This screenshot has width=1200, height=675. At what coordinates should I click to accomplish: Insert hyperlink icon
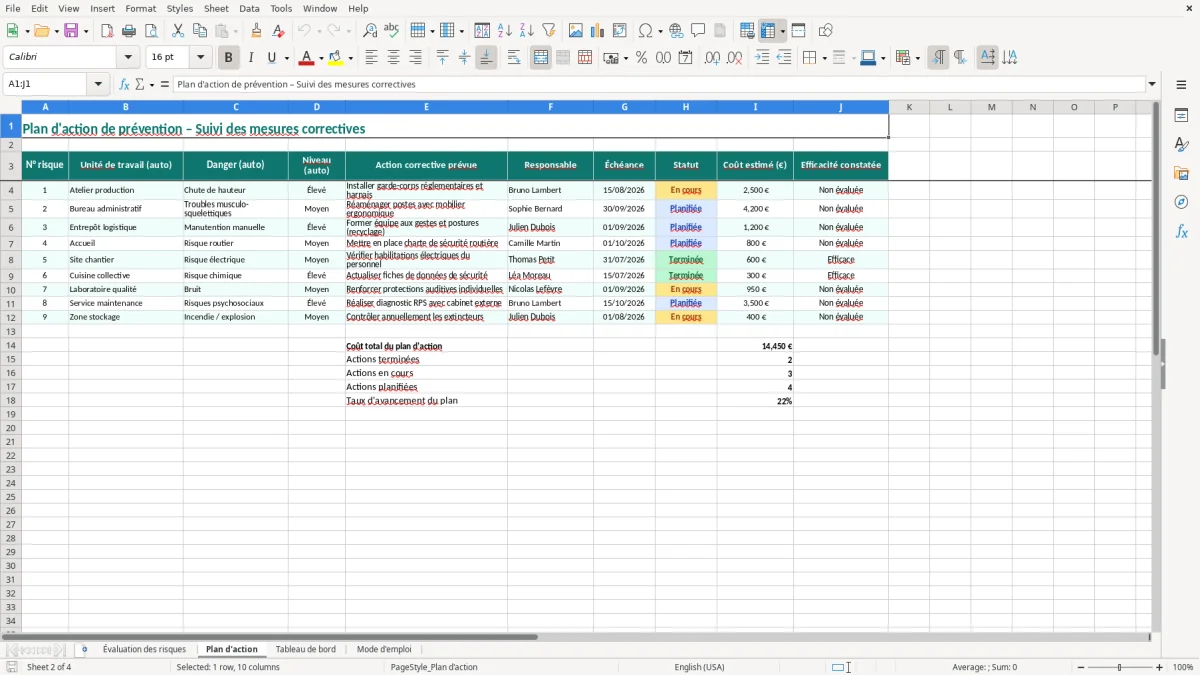coord(676,31)
